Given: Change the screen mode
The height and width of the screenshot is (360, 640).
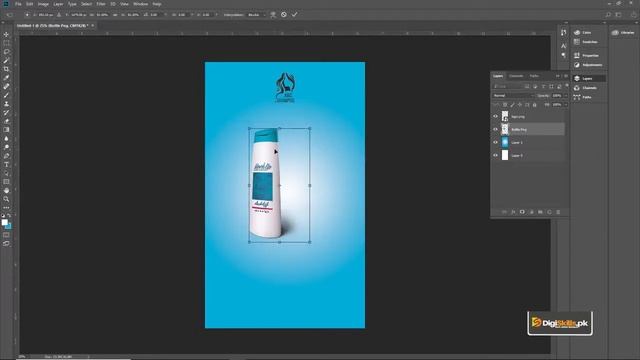Looking at the screenshot, I should pos(6,243).
